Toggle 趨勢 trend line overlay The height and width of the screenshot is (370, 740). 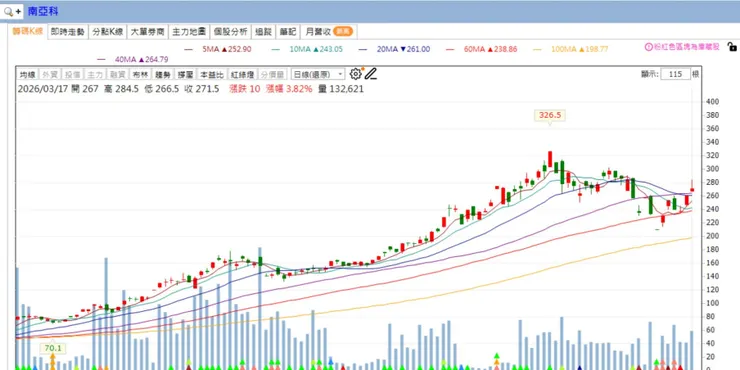point(163,75)
